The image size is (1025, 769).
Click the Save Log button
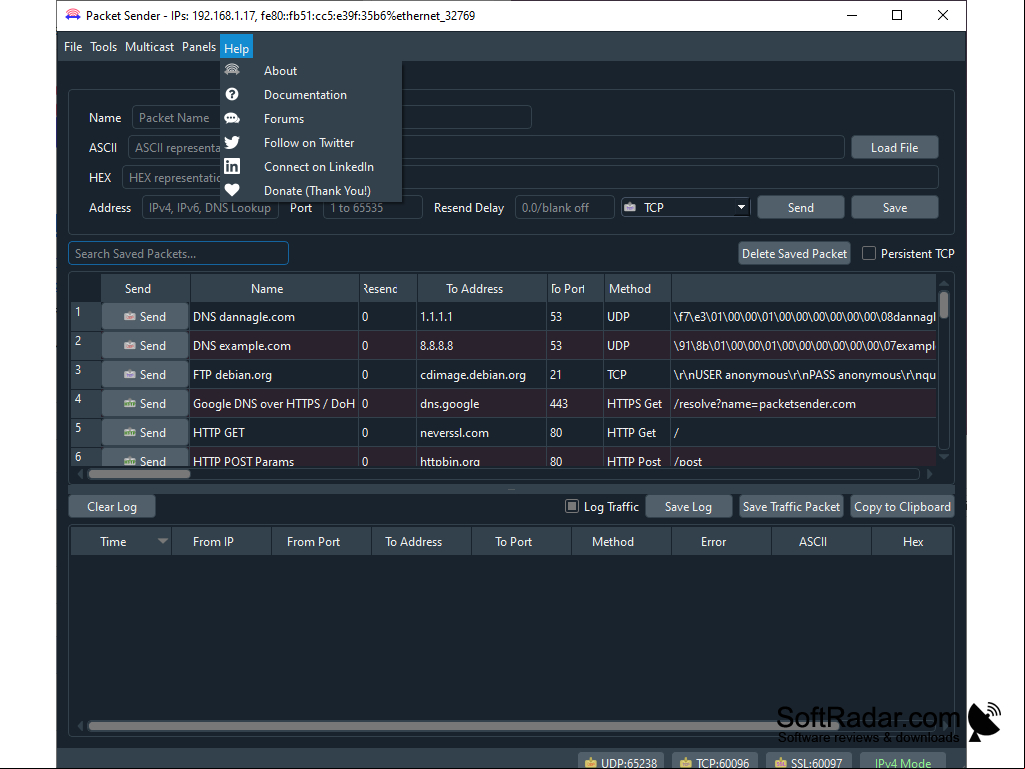coord(688,507)
